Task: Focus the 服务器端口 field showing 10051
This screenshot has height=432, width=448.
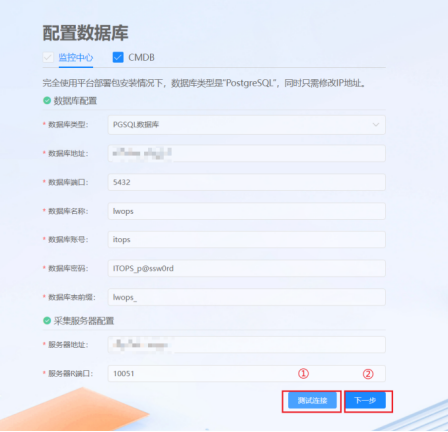Action: pos(247,373)
